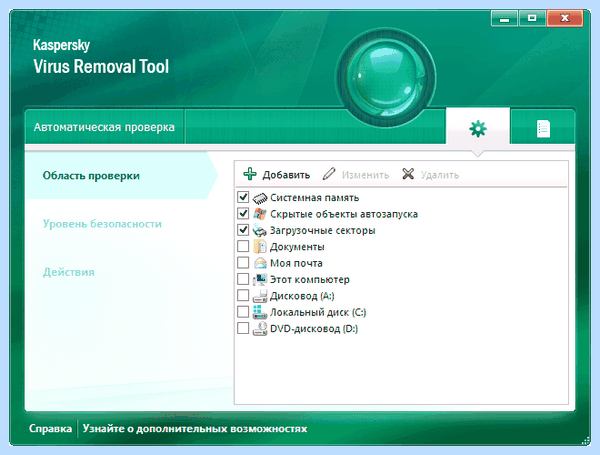The height and width of the screenshot is (455, 600).
Task: Click the mail icon beside Моя почта
Action: (260, 263)
